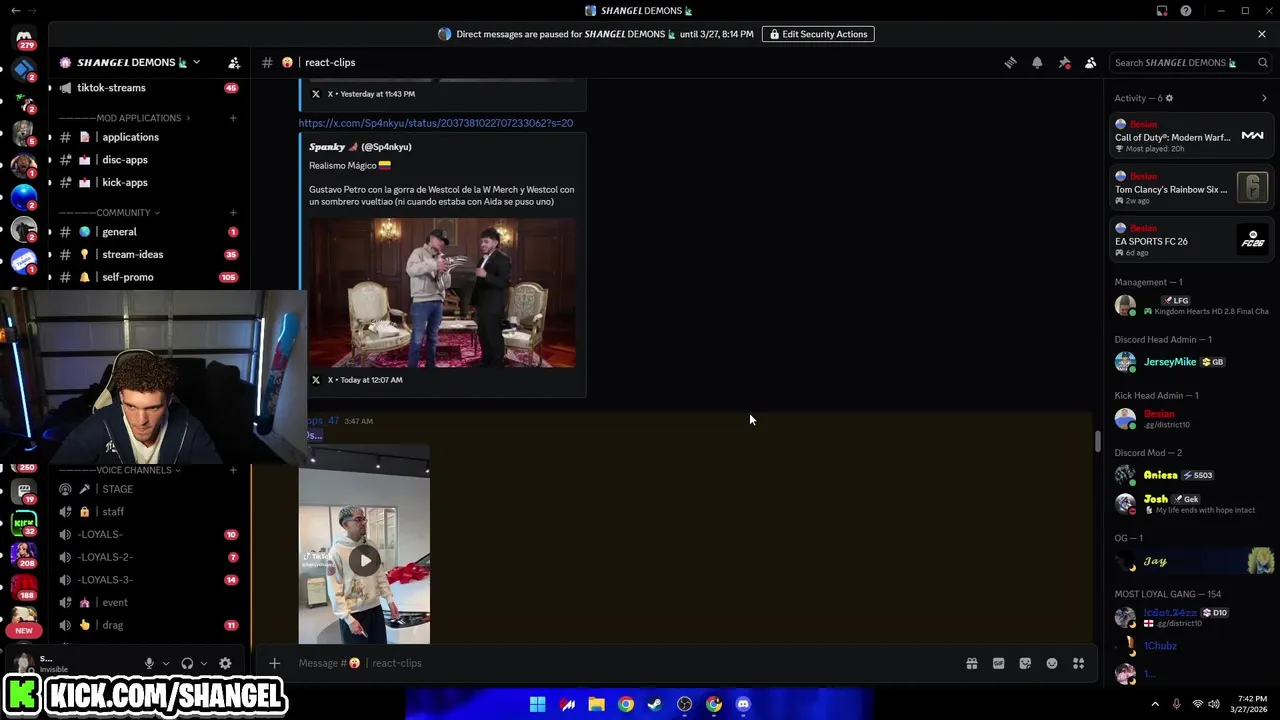
Task: Open File Explorer from taskbar
Action: click(597, 704)
